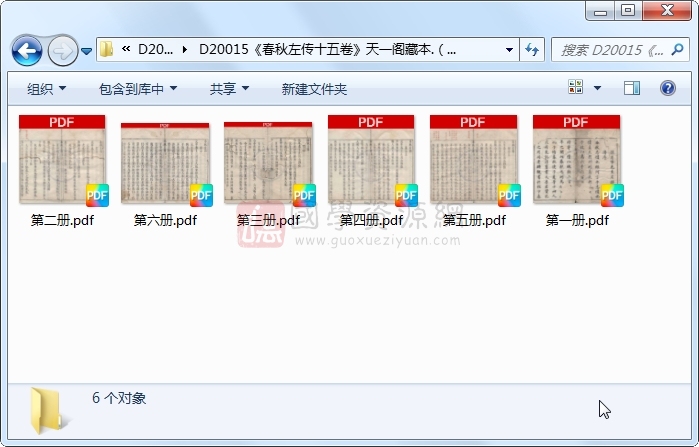
Task: Minimize the Explorer window
Action: point(600,11)
